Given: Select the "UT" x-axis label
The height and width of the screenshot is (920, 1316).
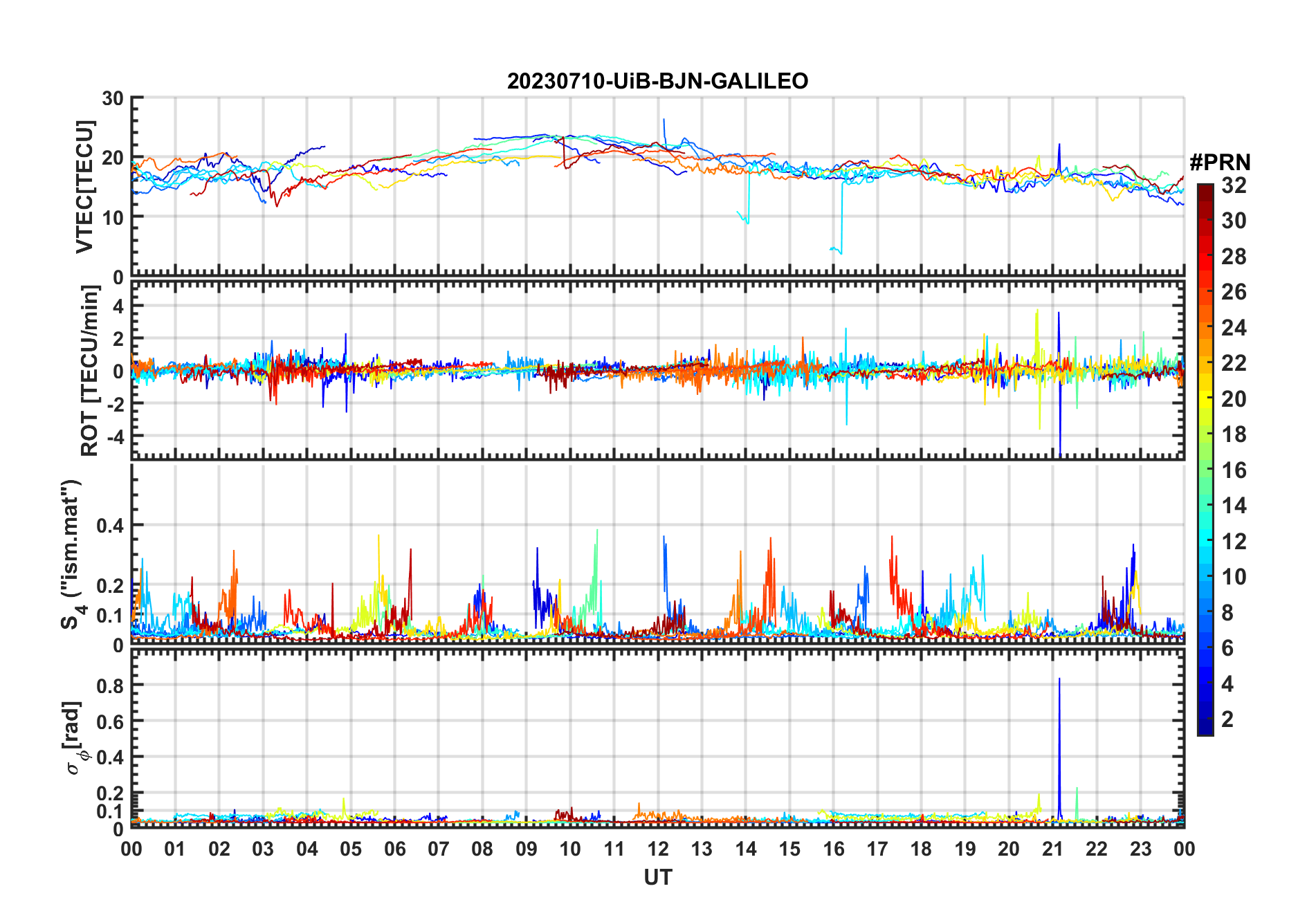Looking at the screenshot, I should point(657,877).
